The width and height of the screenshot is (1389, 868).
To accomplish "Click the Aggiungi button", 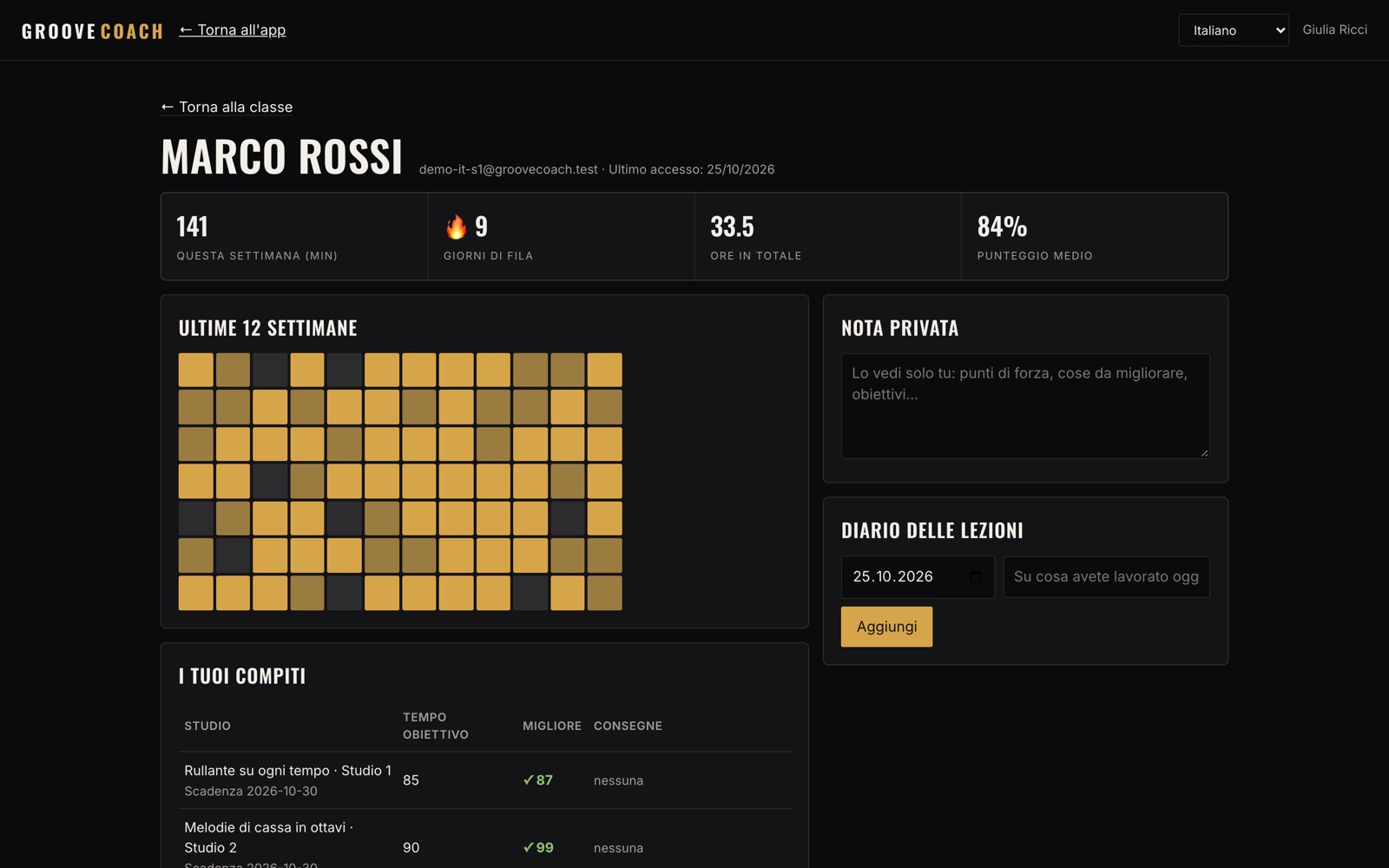I will (886, 627).
